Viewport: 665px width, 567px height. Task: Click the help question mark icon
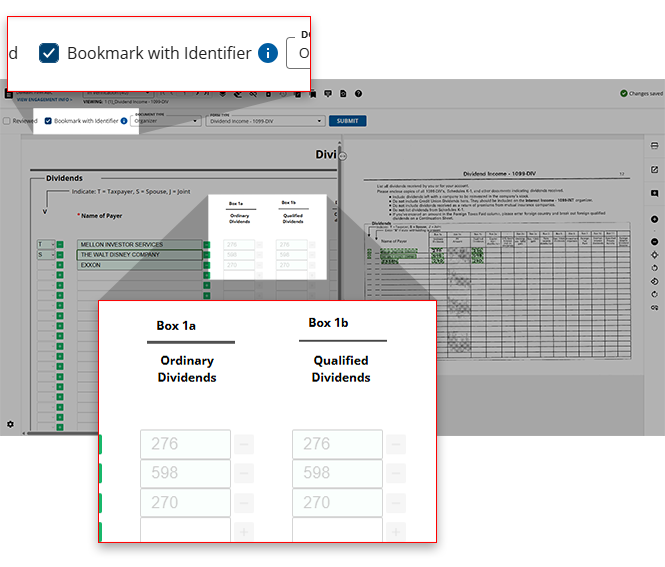357,93
